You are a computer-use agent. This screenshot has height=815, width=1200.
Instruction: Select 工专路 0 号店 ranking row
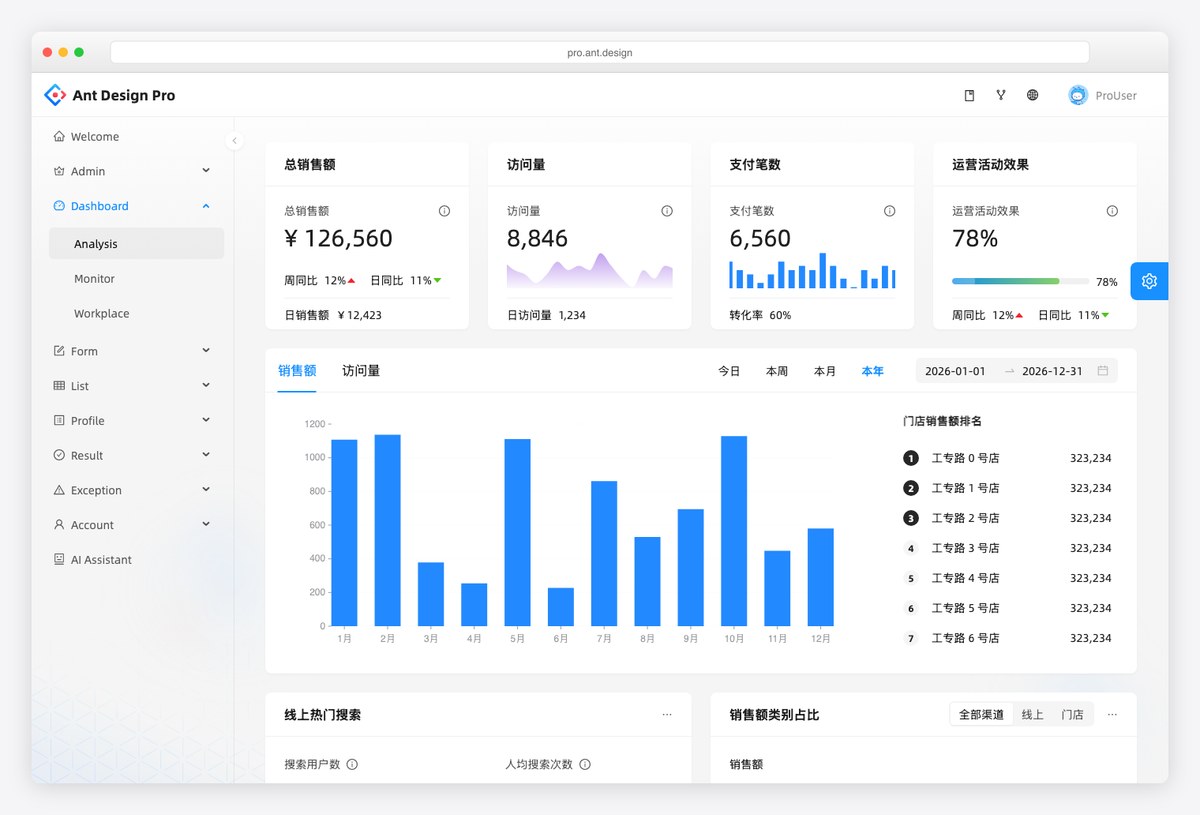click(x=1007, y=458)
